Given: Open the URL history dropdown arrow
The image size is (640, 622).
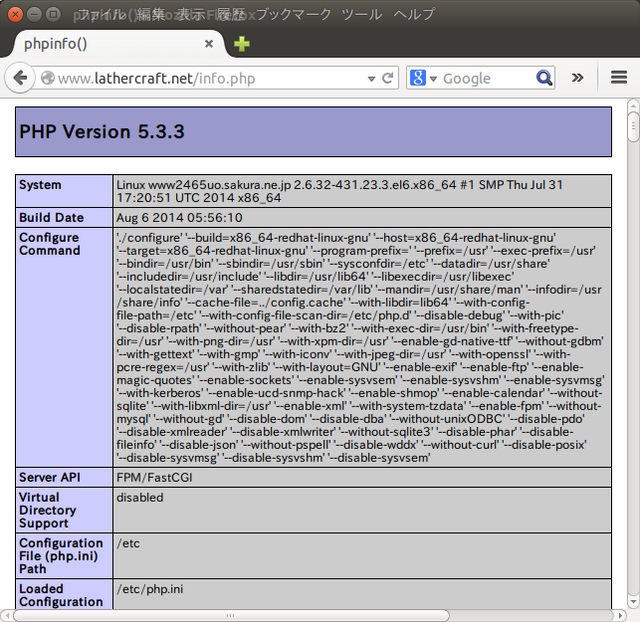Looking at the screenshot, I should coord(371,78).
